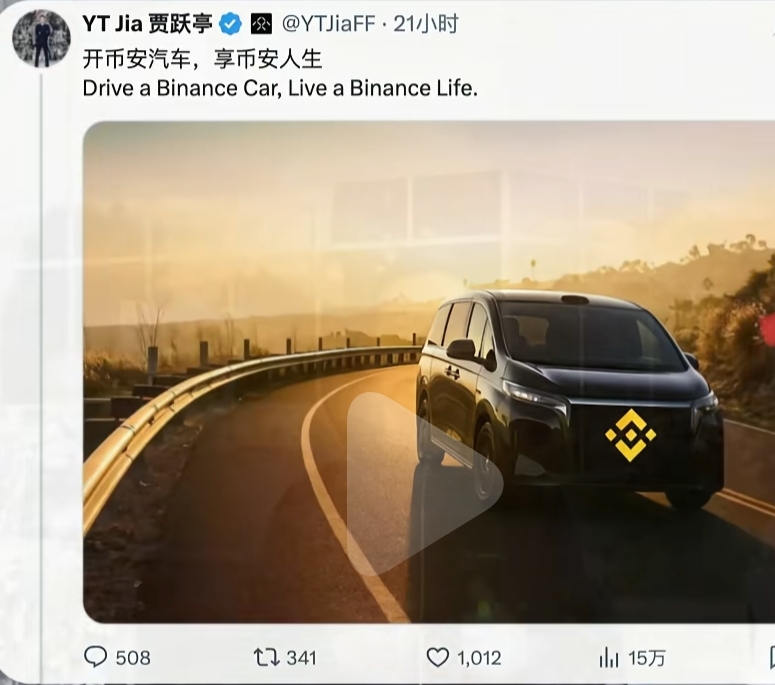Play the Binance car video
The height and width of the screenshot is (685, 775).
point(425,484)
